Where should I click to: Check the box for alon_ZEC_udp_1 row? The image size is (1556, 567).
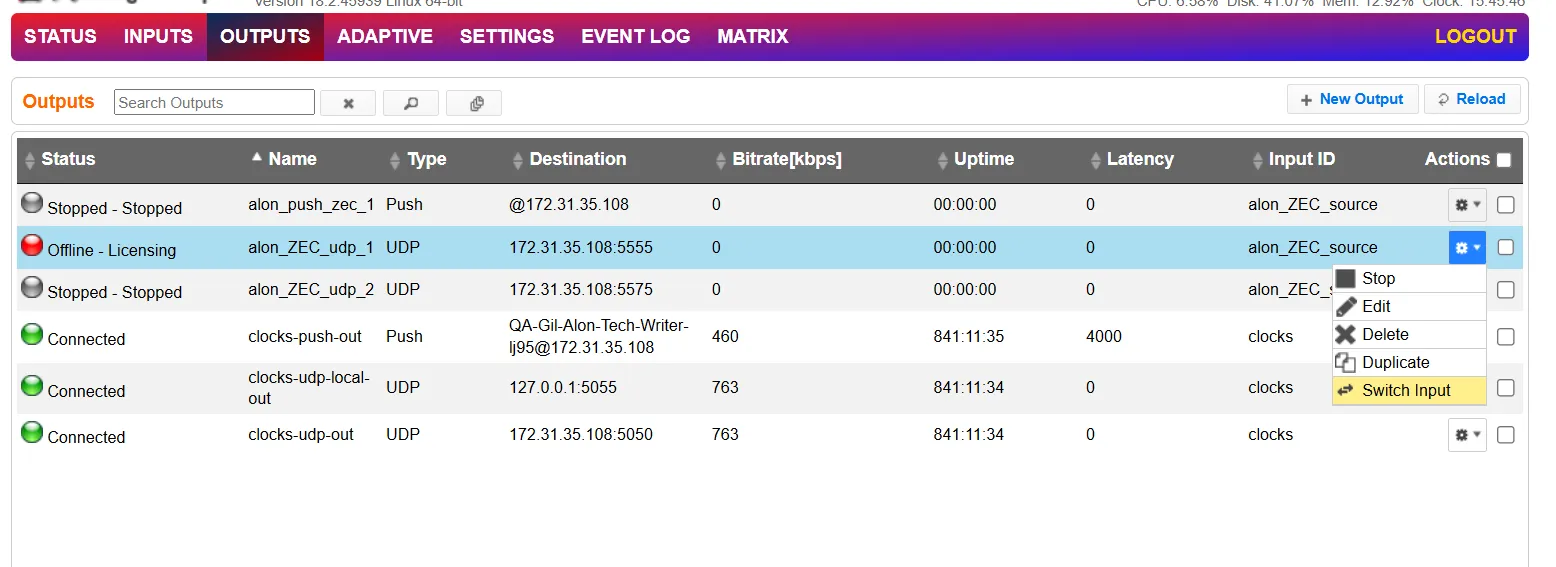click(1505, 247)
